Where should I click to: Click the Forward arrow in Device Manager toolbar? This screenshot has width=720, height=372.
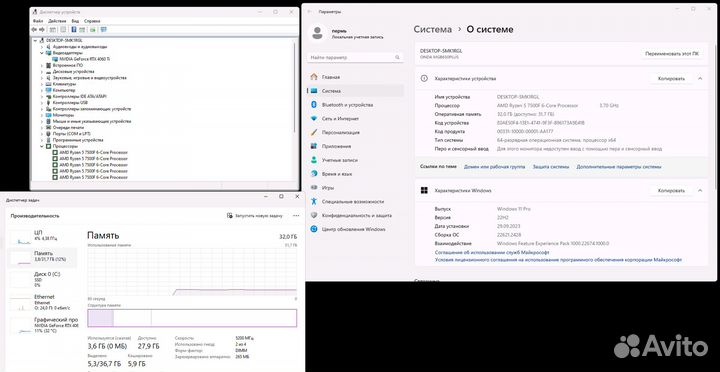point(41,29)
